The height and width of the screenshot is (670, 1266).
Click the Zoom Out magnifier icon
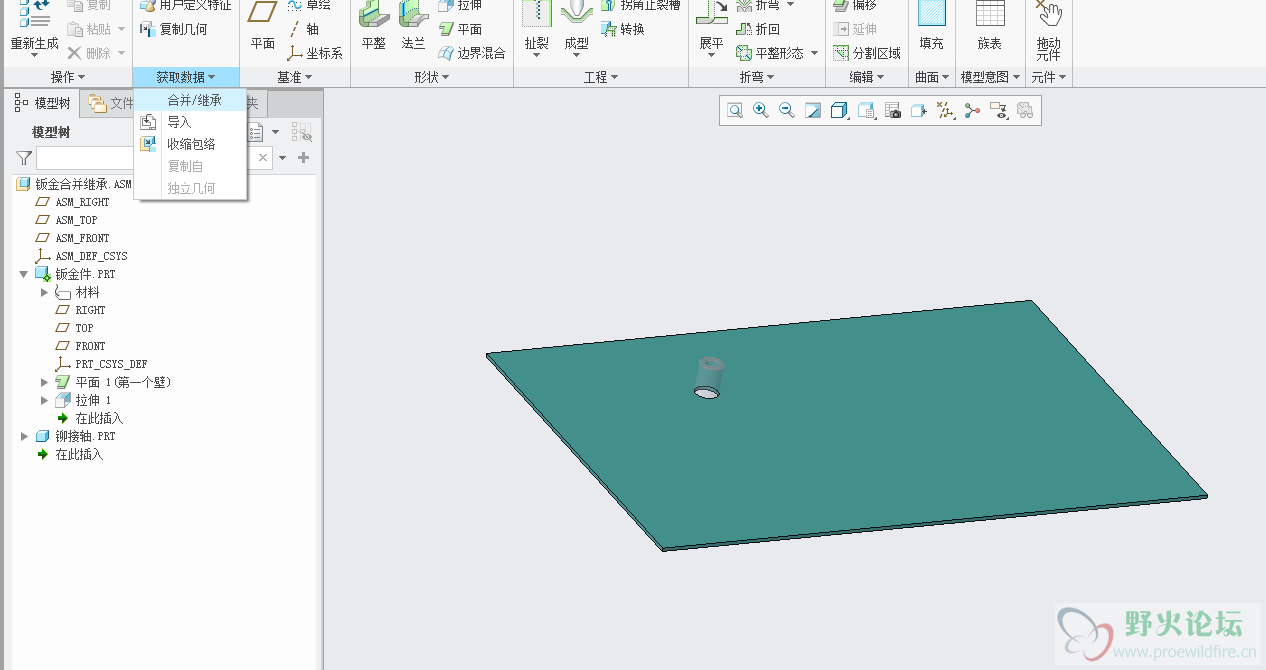click(x=787, y=111)
